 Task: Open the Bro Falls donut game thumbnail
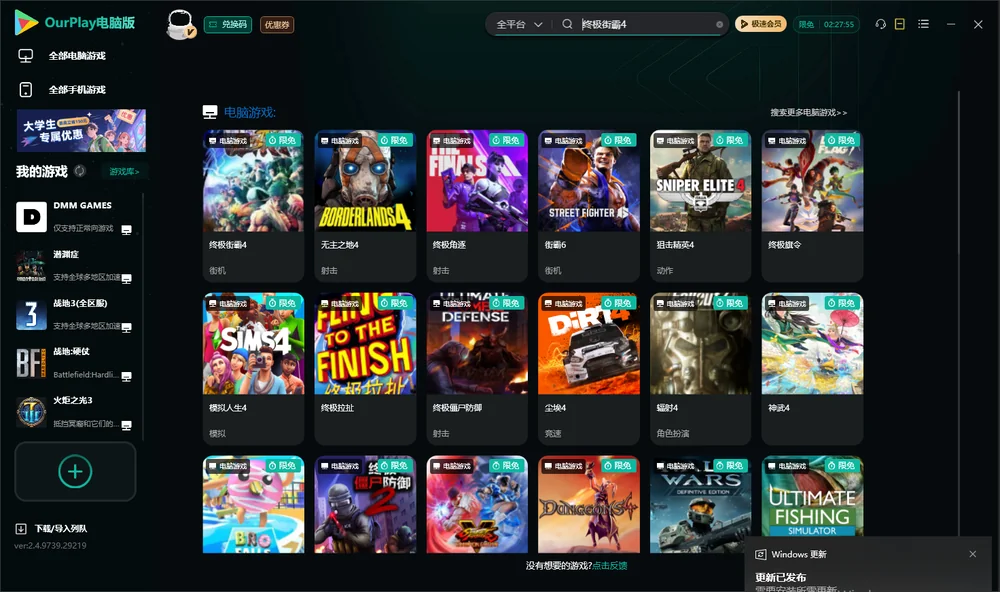click(253, 504)
